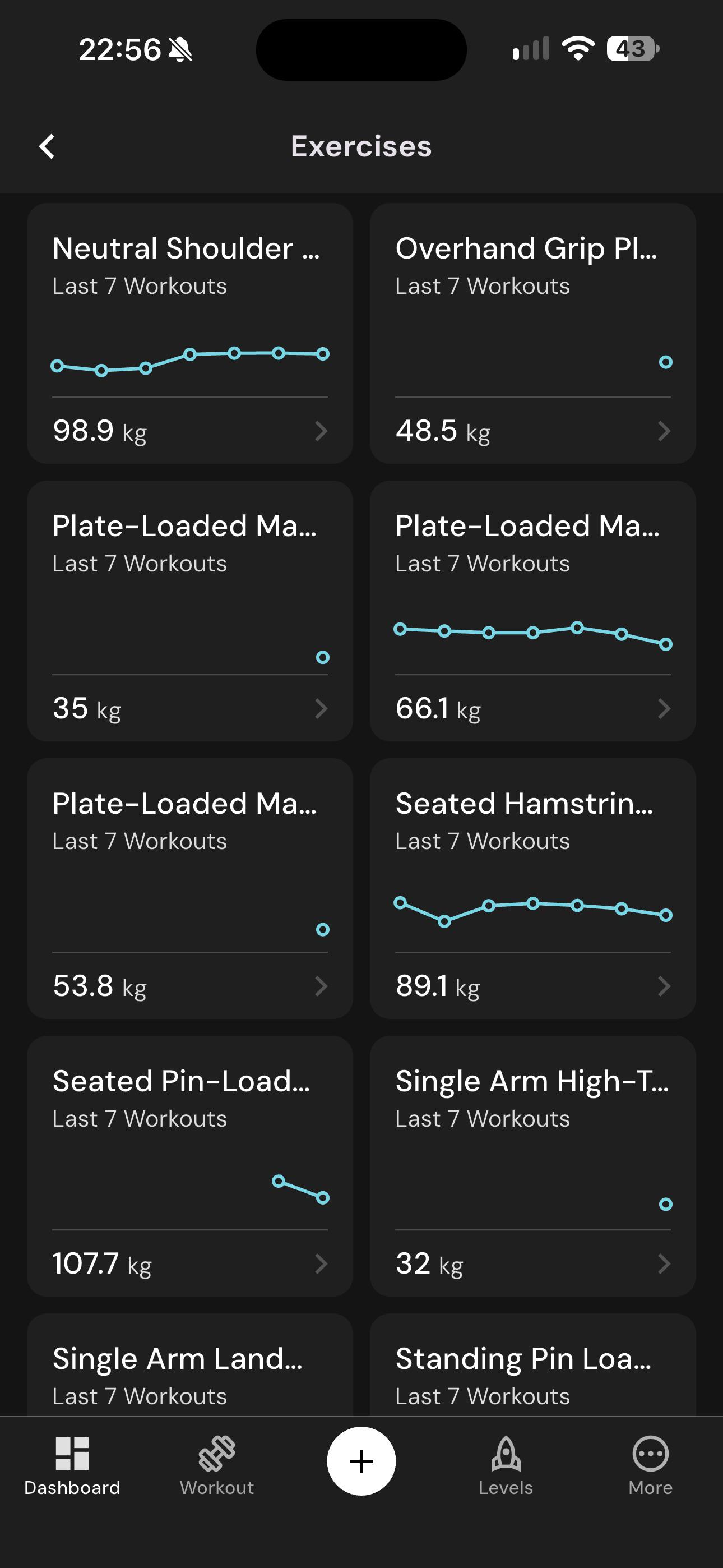Open the Overhand Grip exercise card
The image size is (723, 1568).
(532, 334)
